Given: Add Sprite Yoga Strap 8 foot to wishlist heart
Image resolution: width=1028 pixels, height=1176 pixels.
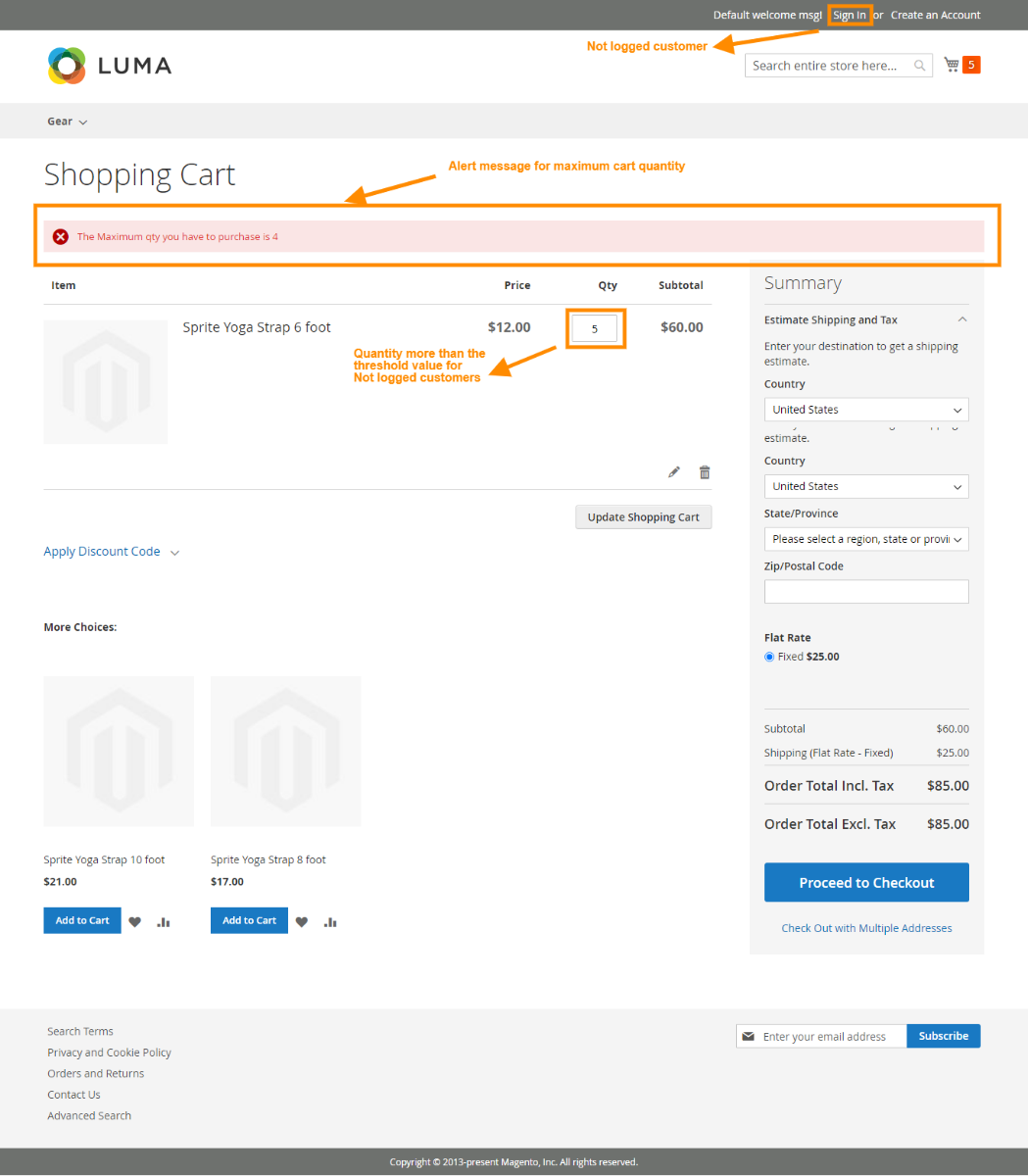Looking at the screenshot, I should tap(301, 921).
